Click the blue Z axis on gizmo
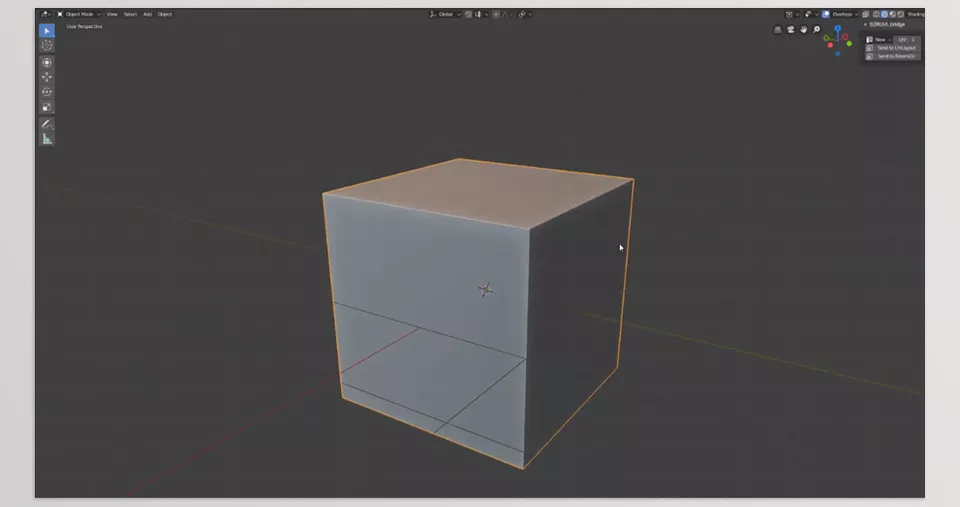The width and height of the screenshot is (960, 507). pyautogui.click(x=838, y=28)
